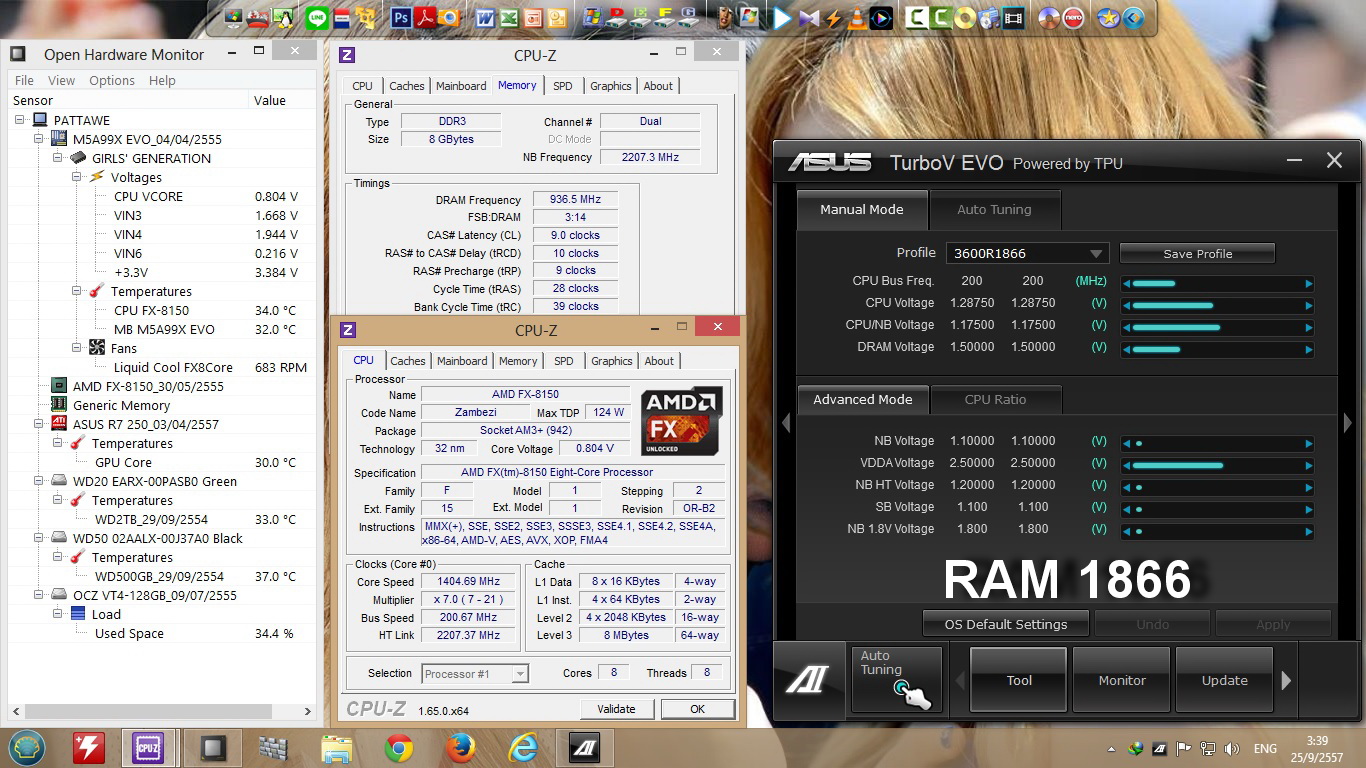Click the right panel arrow in TurboV EVO

1348,423
